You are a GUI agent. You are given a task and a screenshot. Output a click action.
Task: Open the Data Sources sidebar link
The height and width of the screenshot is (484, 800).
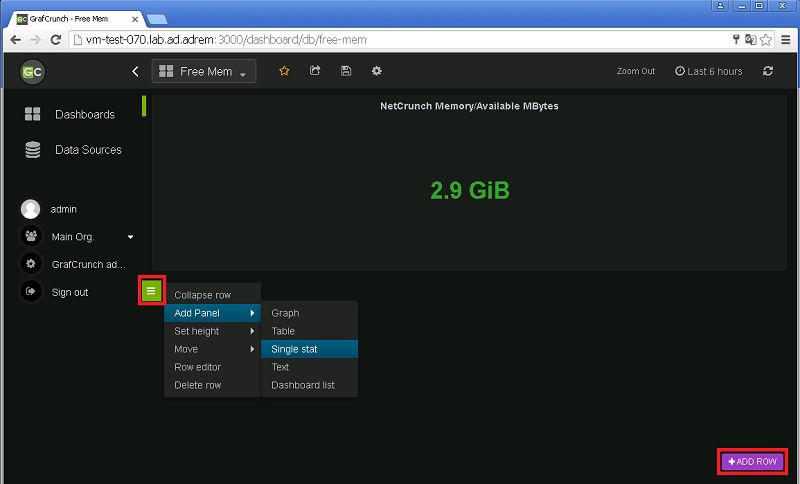(x=88, y=149)
